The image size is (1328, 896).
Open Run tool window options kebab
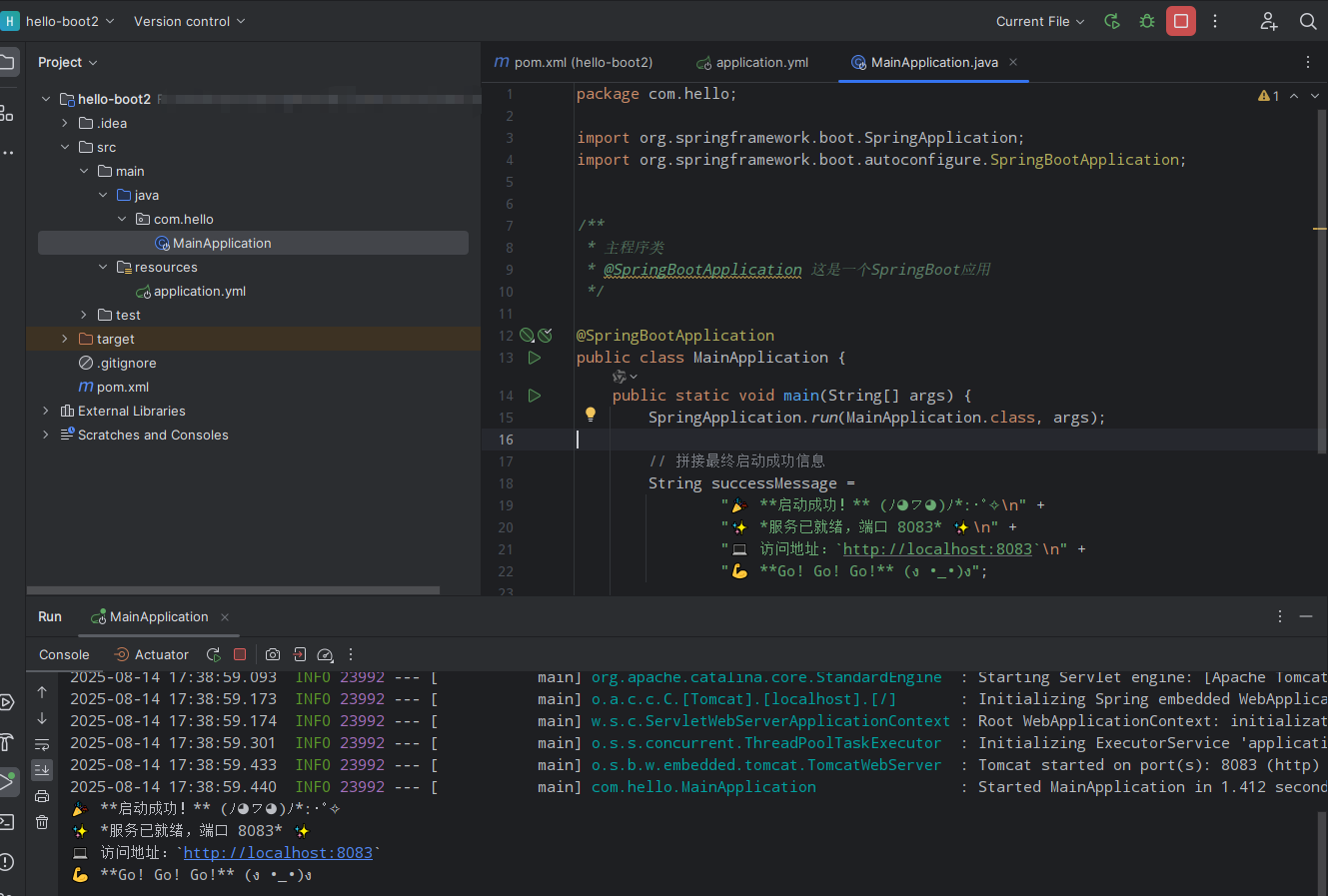pyautogui.click(x=1280, y=616)
